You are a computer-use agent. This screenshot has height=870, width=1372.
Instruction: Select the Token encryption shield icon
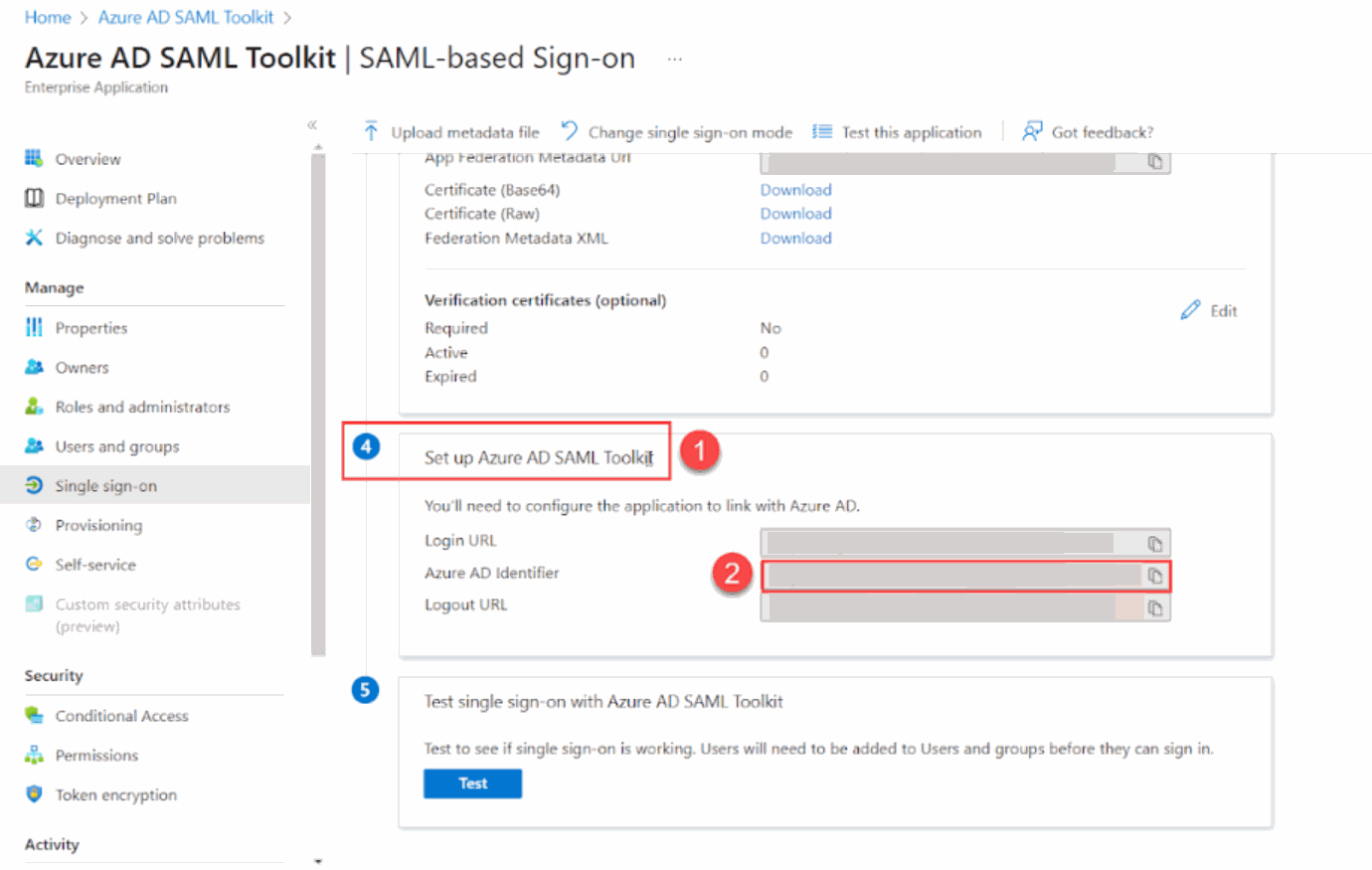click(x=35, y=794)
